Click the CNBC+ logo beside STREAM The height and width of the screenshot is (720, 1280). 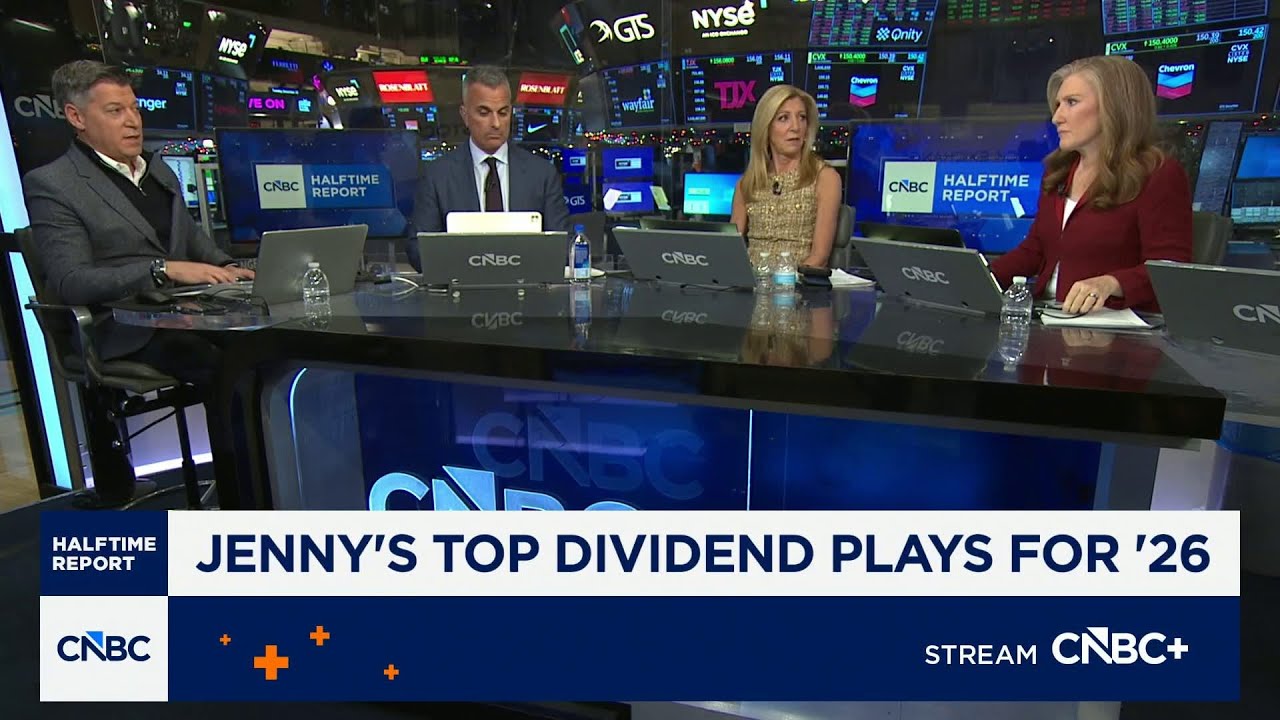pyautogui.click(x=1119, y=648)
